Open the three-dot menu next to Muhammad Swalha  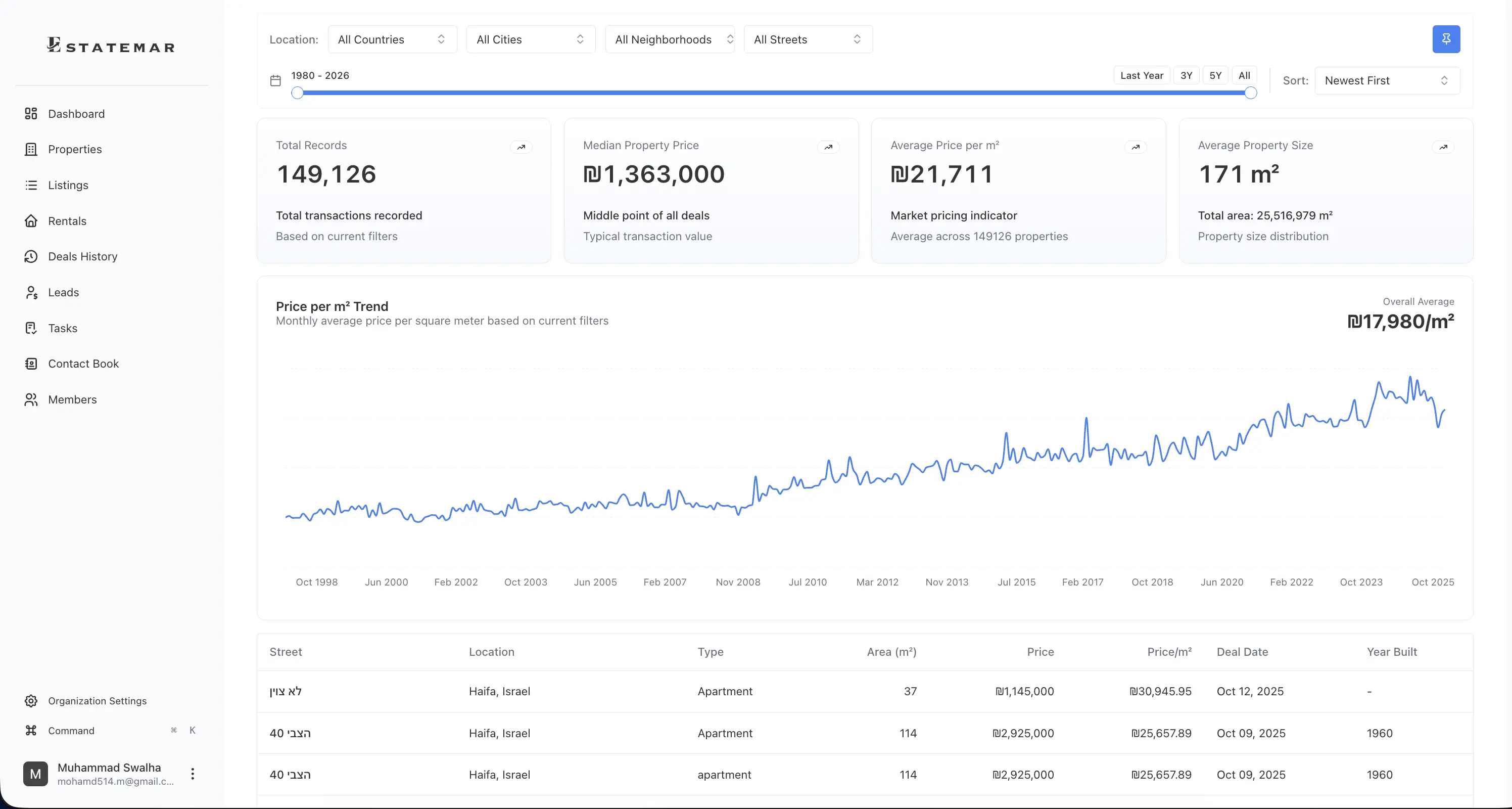193,773
